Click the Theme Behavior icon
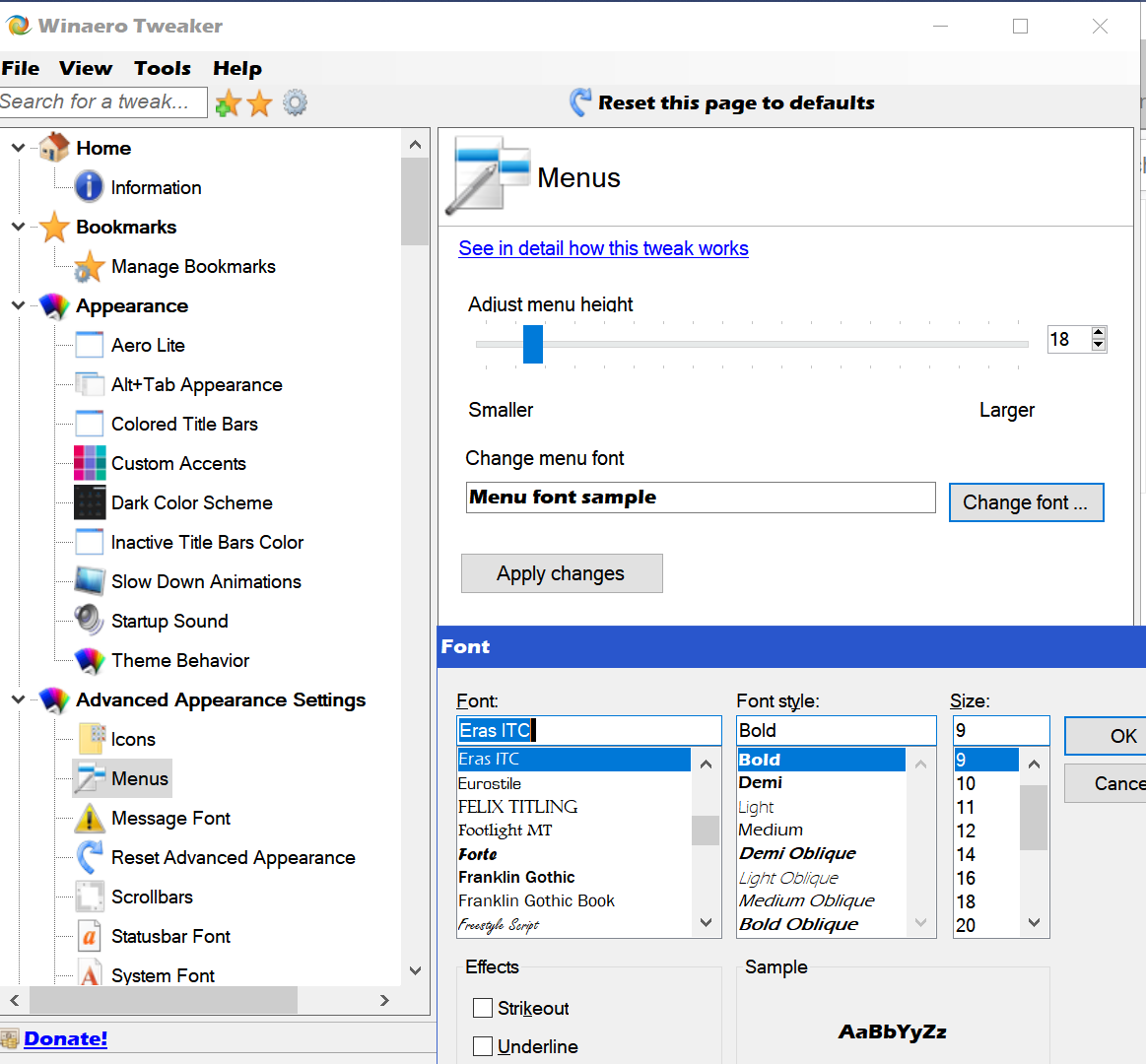 tap(89, 661)
